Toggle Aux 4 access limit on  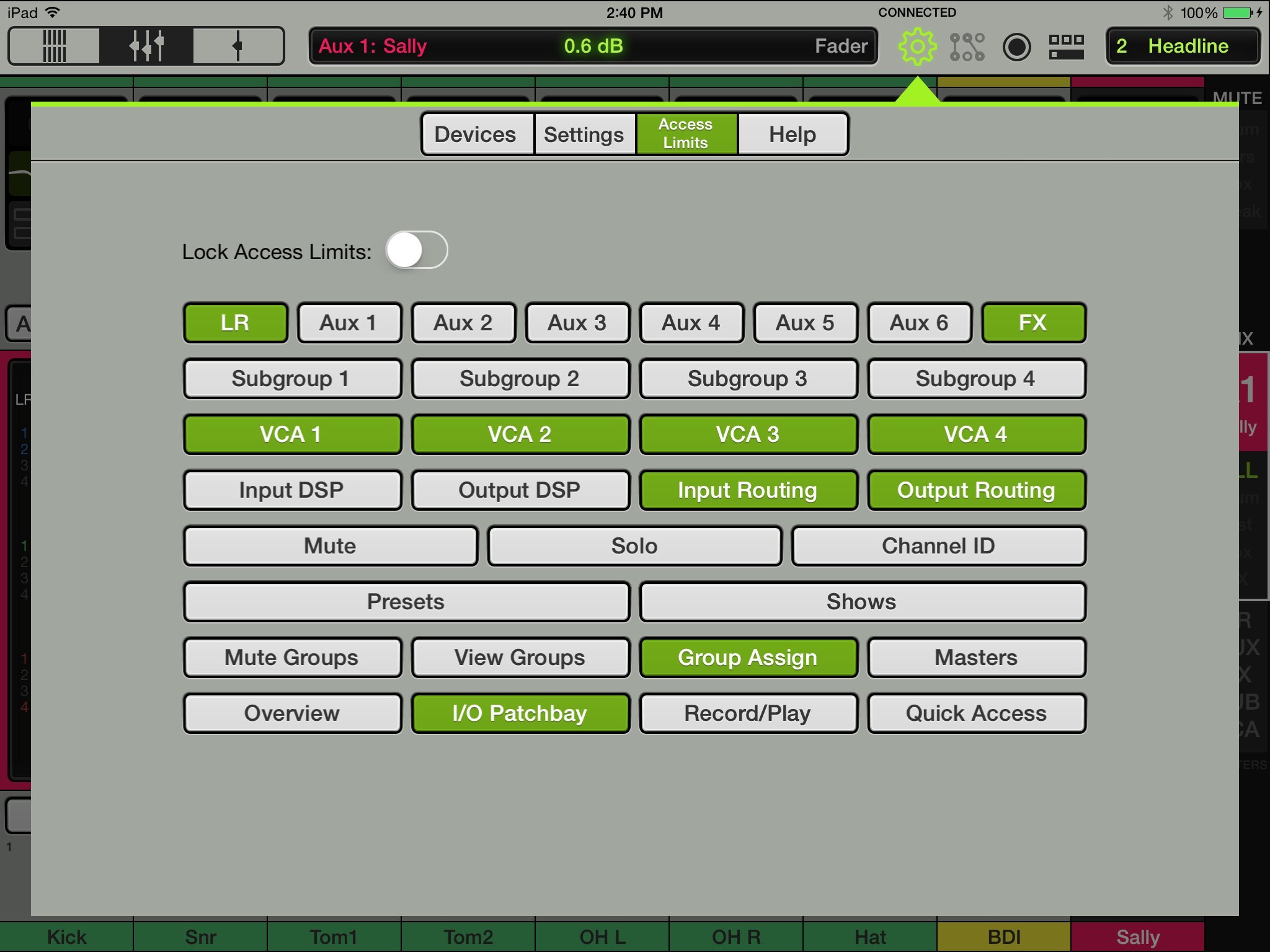[691, 323]
